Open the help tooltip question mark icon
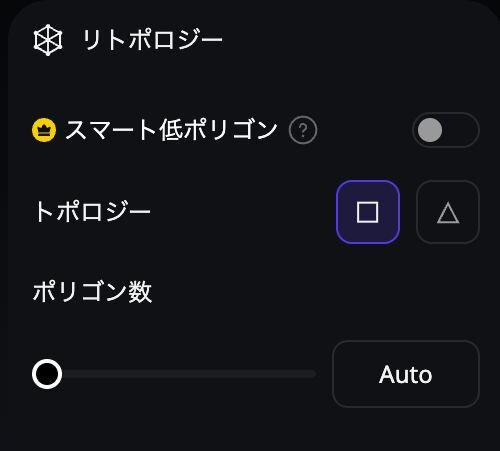Viewport: 500px width, 451px height. click(x=303, y=130)
